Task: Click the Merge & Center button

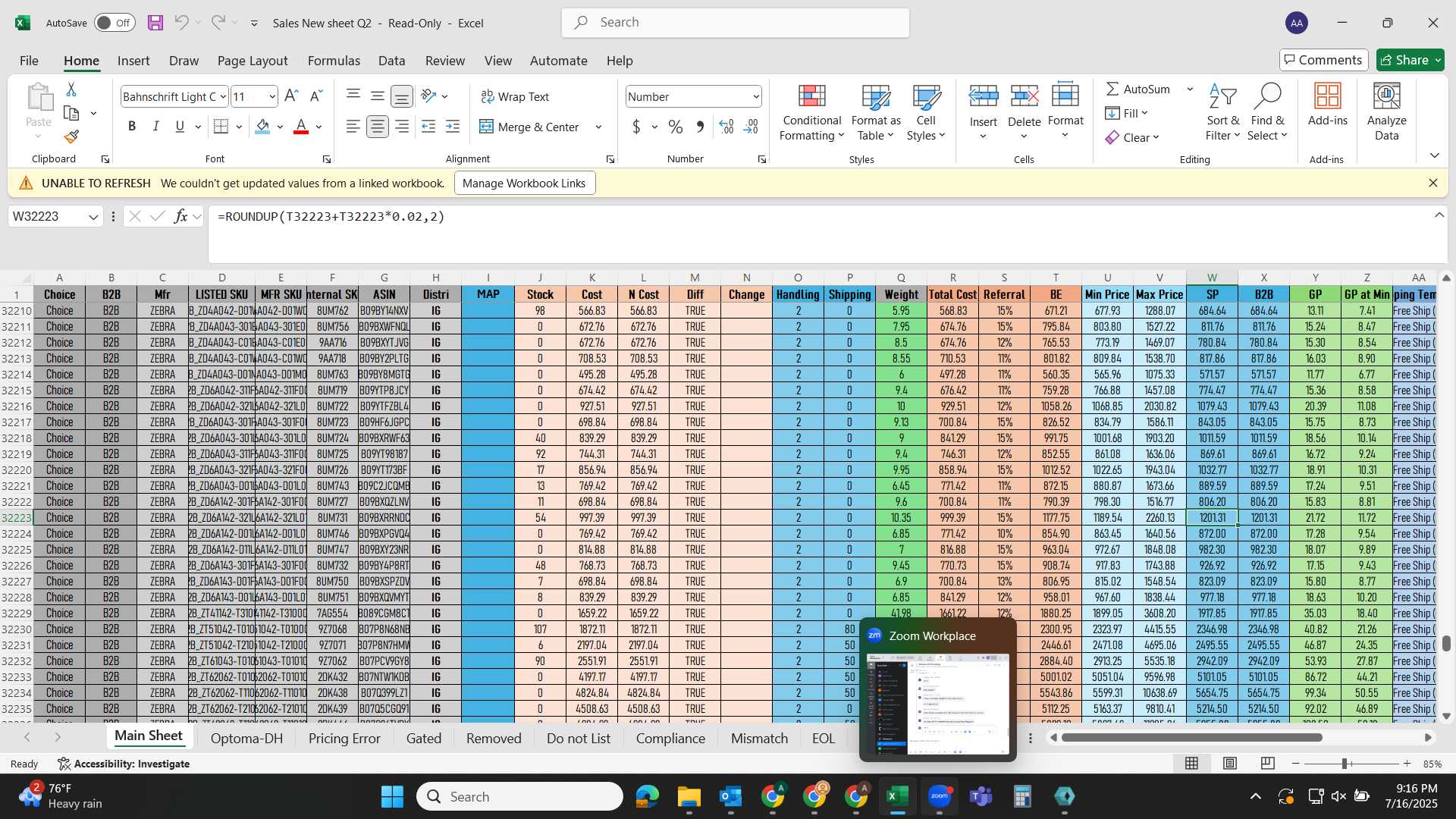Action: click(529, 127)
